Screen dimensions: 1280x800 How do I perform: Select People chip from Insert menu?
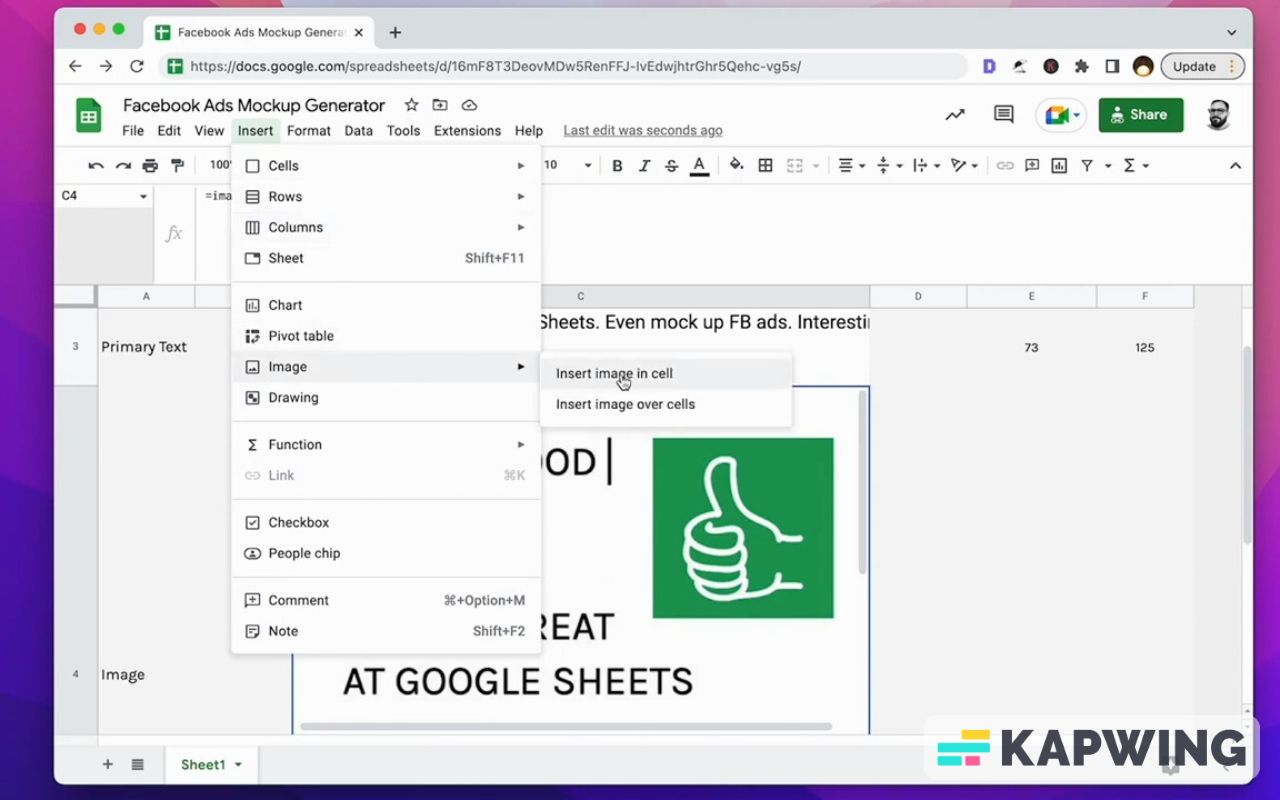point(385,553)
